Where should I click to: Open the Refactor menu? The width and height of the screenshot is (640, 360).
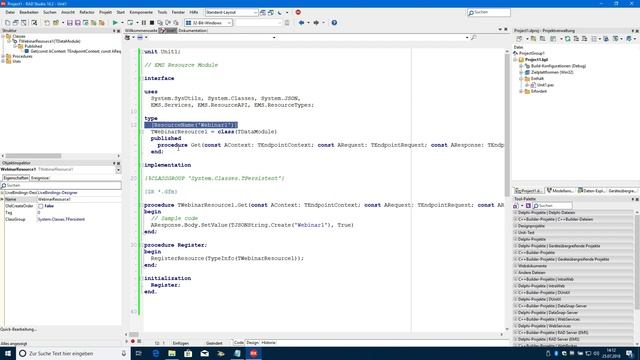[x=87, y=12]
